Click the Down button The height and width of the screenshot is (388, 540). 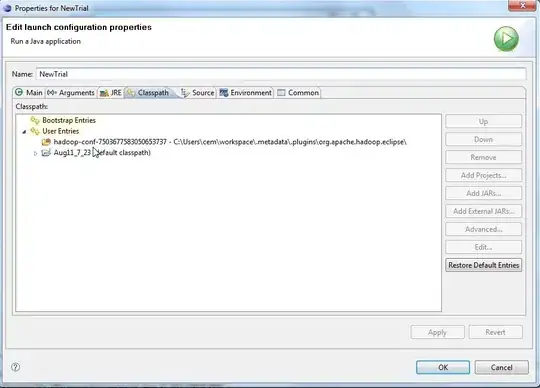(483, 139)
